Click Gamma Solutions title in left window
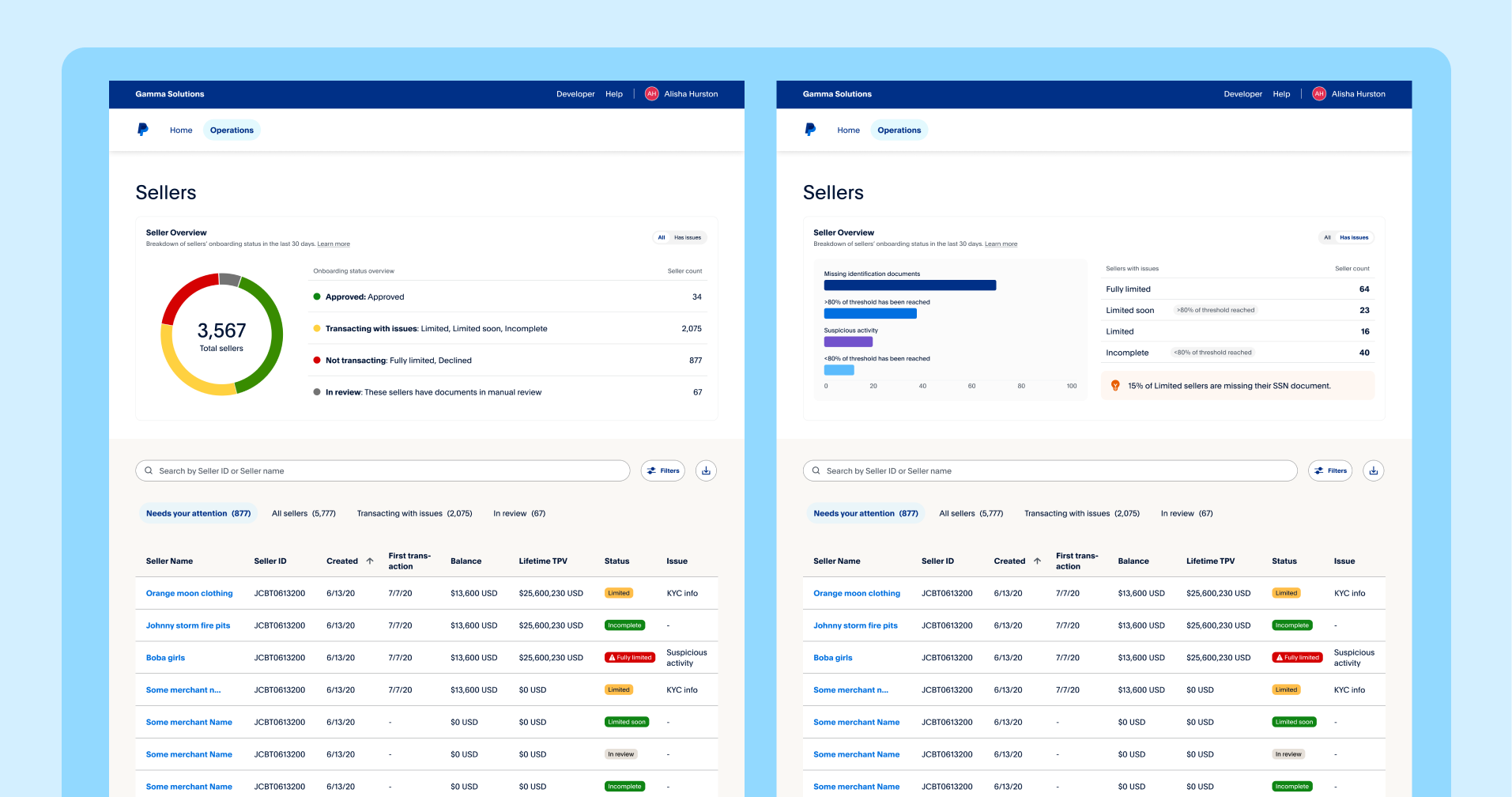 (x=169, y=93)
